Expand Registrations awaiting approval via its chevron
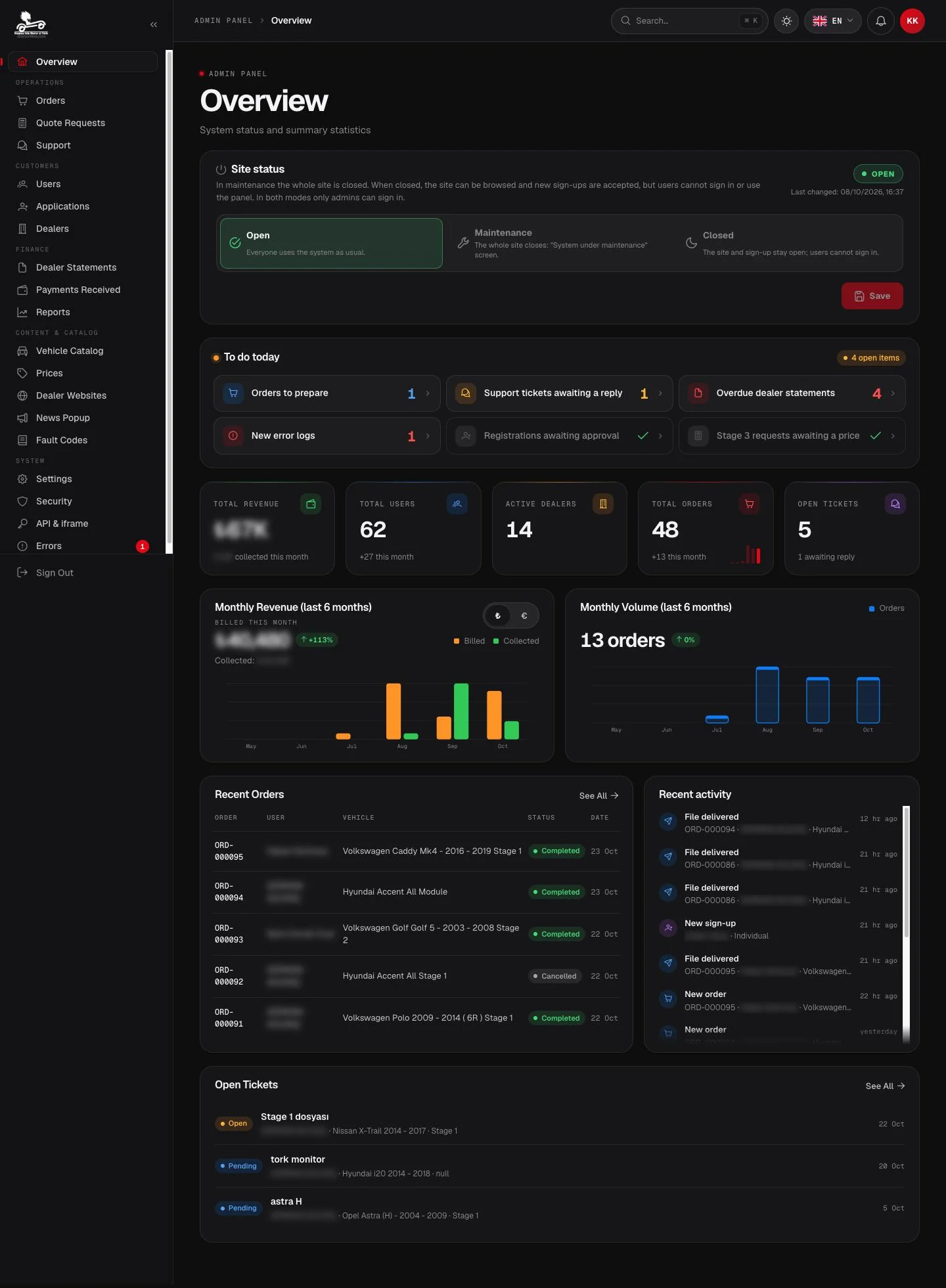The width and height of the screenshot is (946, 1288). click(660, 436)
